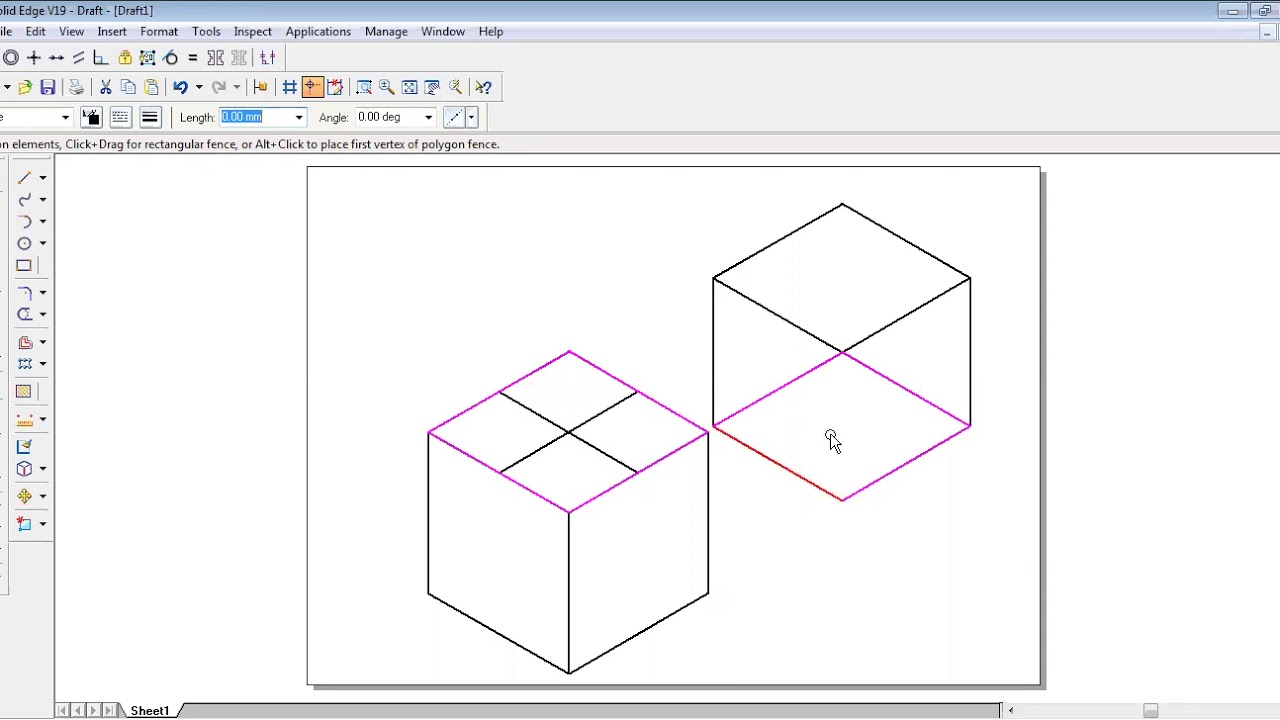Click the Lock relationship padlock icon
Viewport: 1280px width, 720px height.
tap(124, 58)
